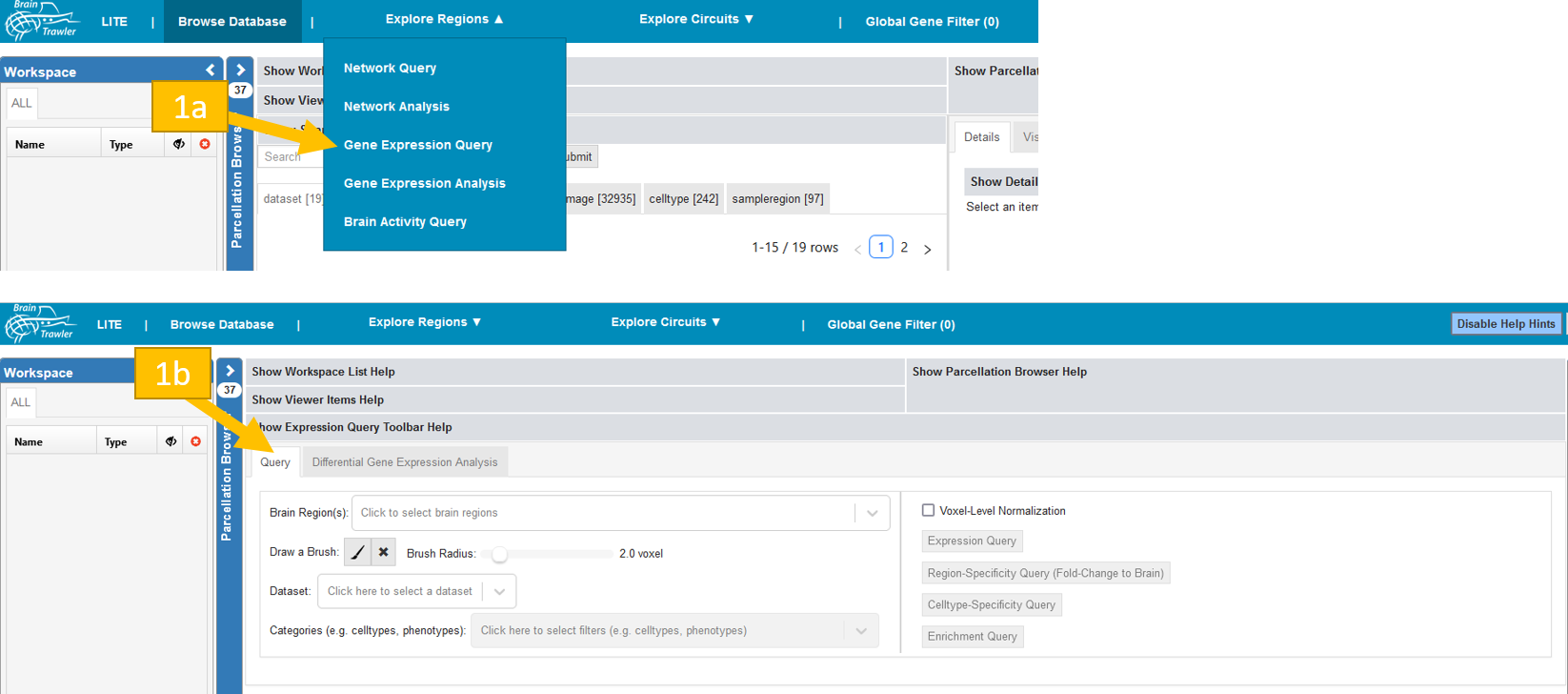Expand the Categories filter dropdown
Image resolution: width=1568 pixels, height=694 pixels.
click(673, 630)
